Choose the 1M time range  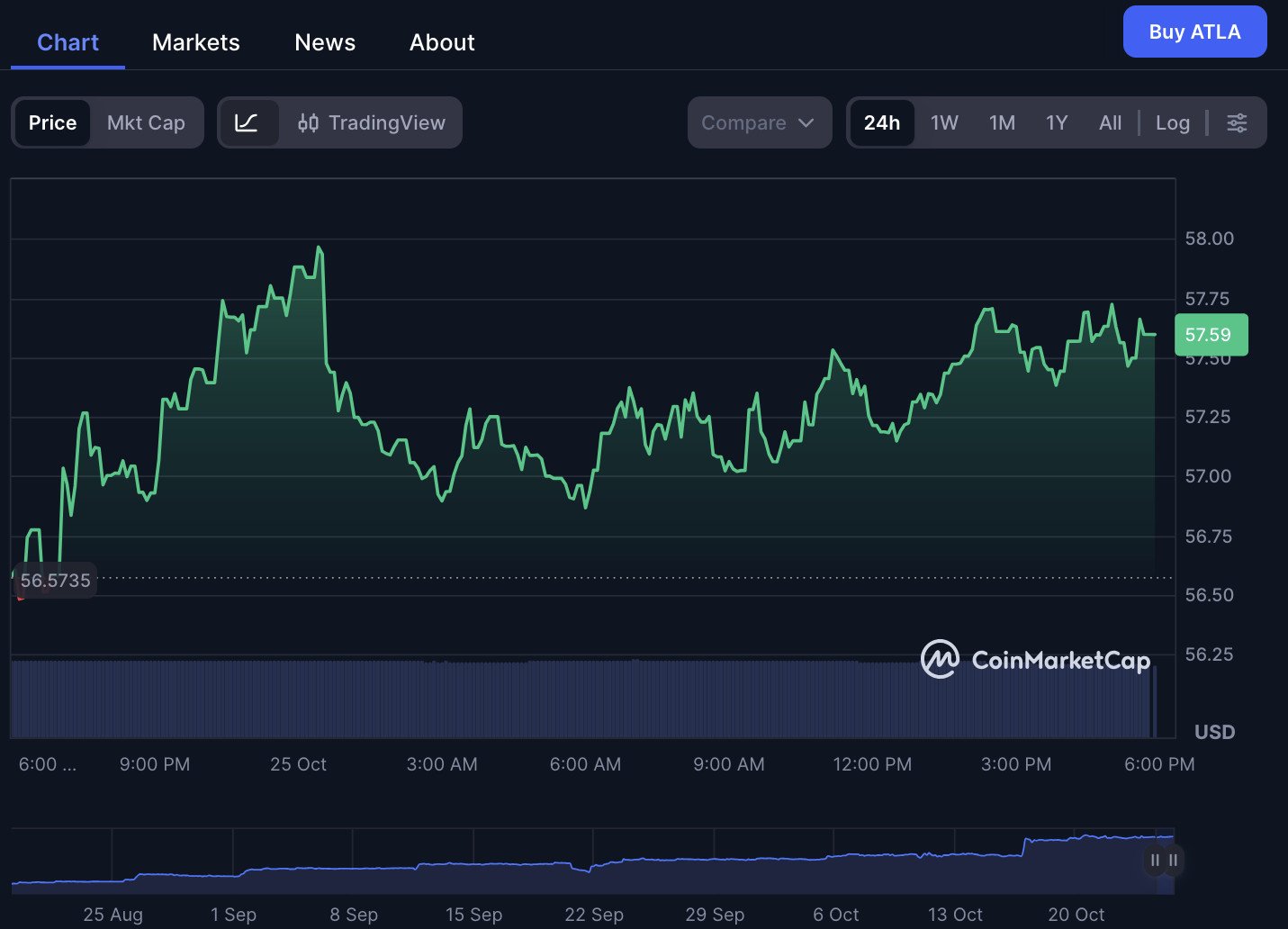tap(1002, 122)
